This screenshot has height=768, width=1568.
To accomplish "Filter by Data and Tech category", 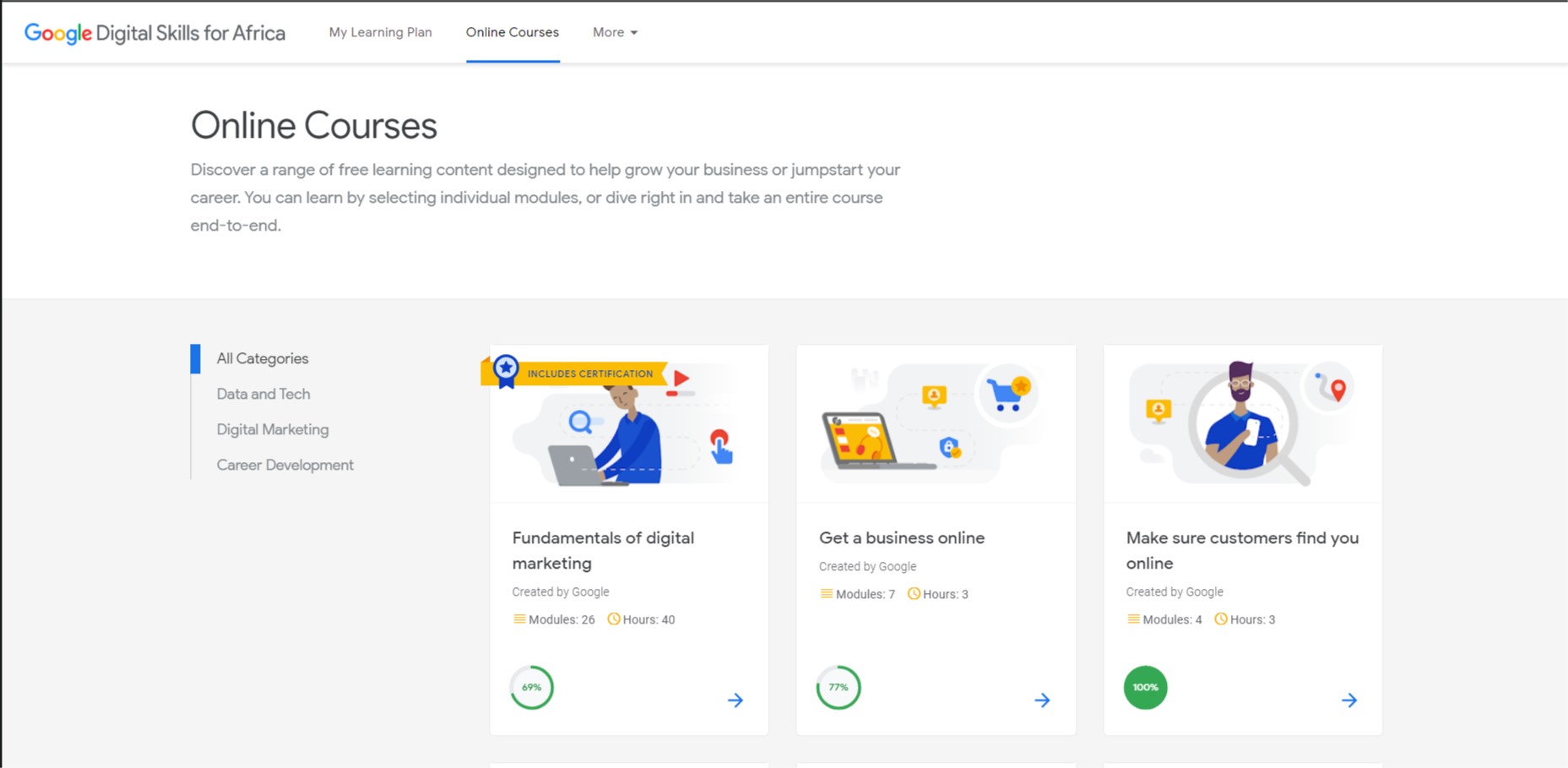I will coord(263,394).
